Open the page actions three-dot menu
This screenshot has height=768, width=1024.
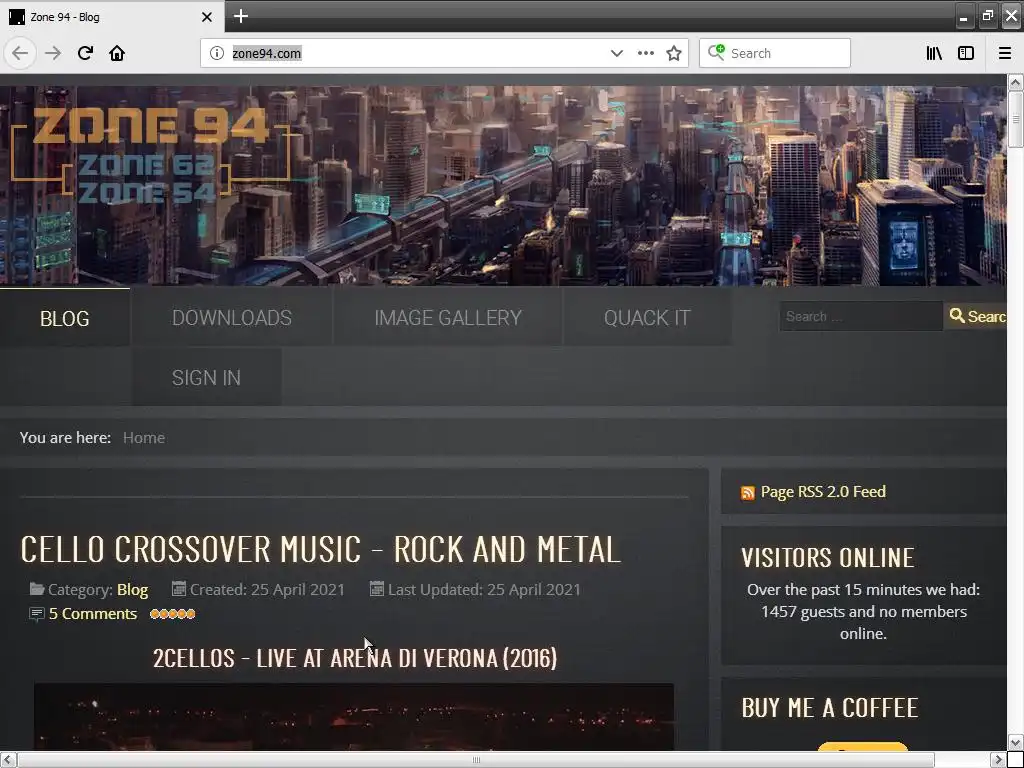[x=645, y=54]
